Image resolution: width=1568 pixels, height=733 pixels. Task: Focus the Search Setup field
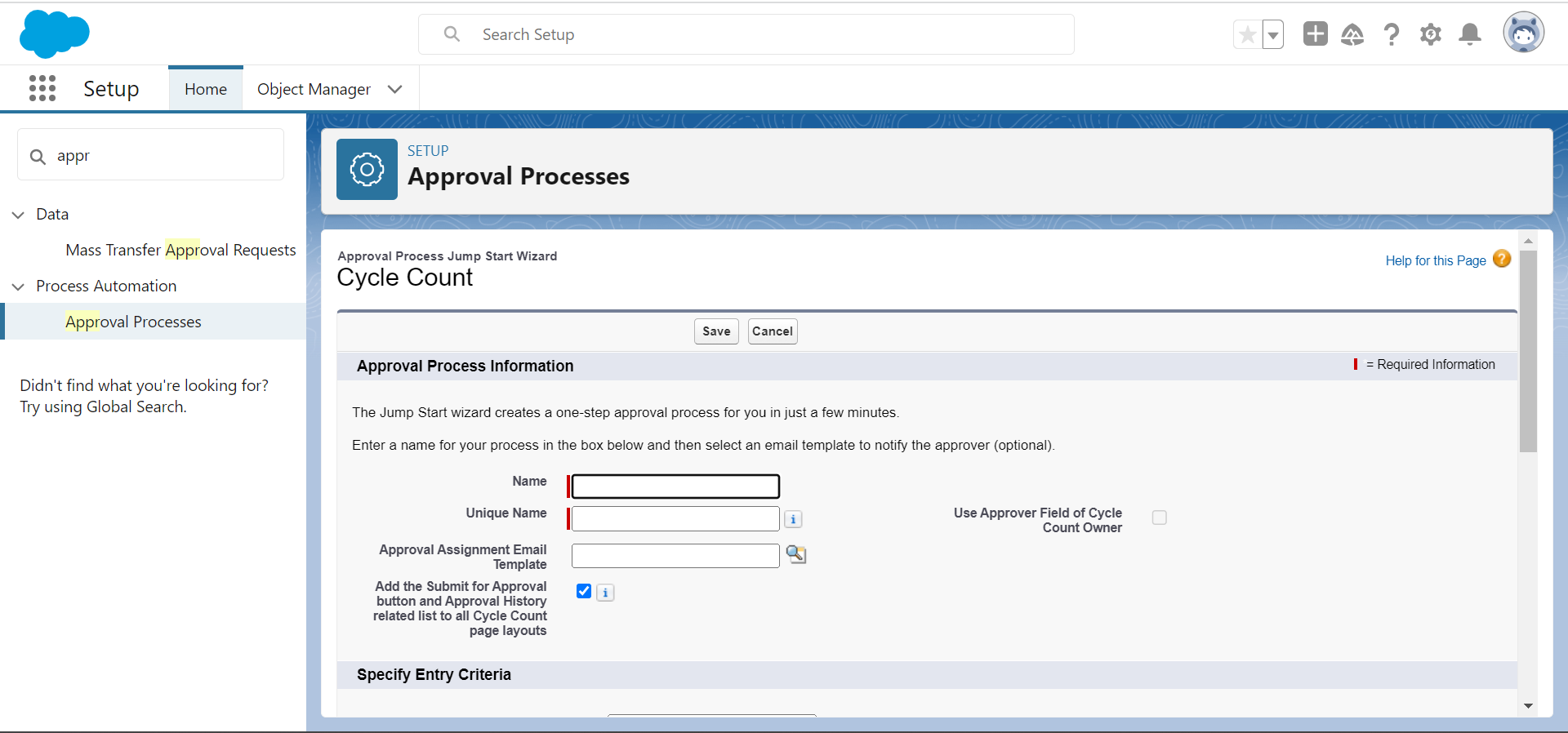pyautogui.click(x=746, y=34)
